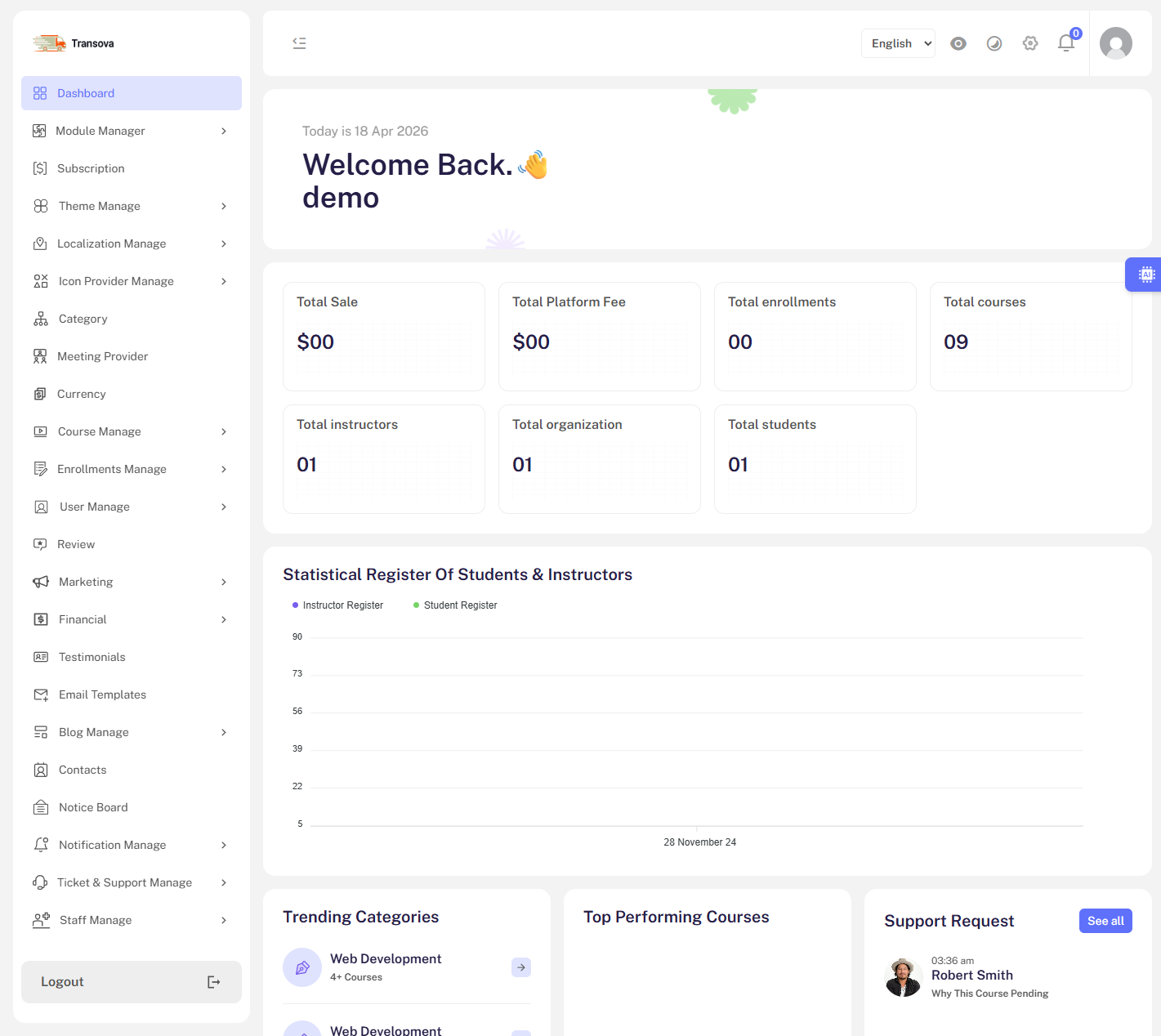Collapse the sidebar with the menu toggle icon
The width and height of the screenshot is (1161, 1036).
299,43
